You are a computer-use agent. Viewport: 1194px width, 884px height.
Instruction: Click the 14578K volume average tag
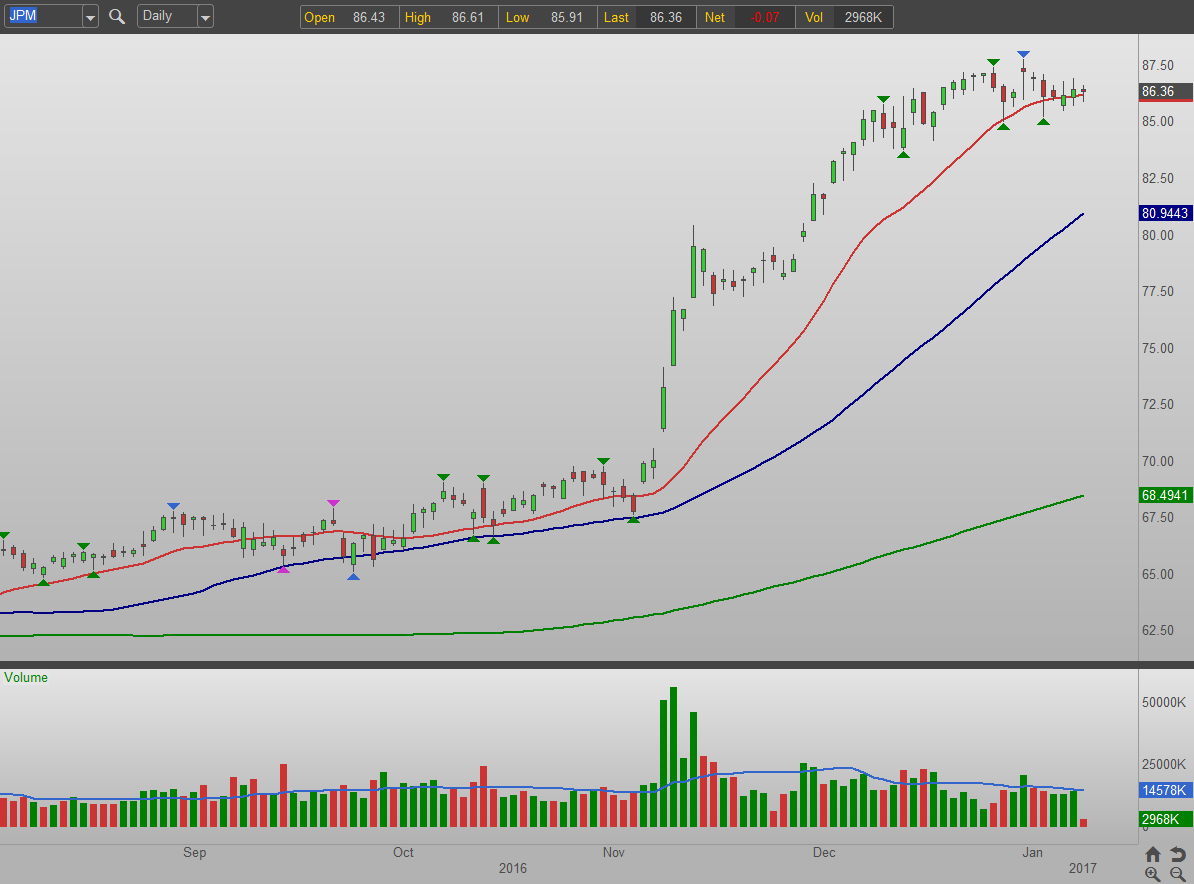pos(1165,790)
